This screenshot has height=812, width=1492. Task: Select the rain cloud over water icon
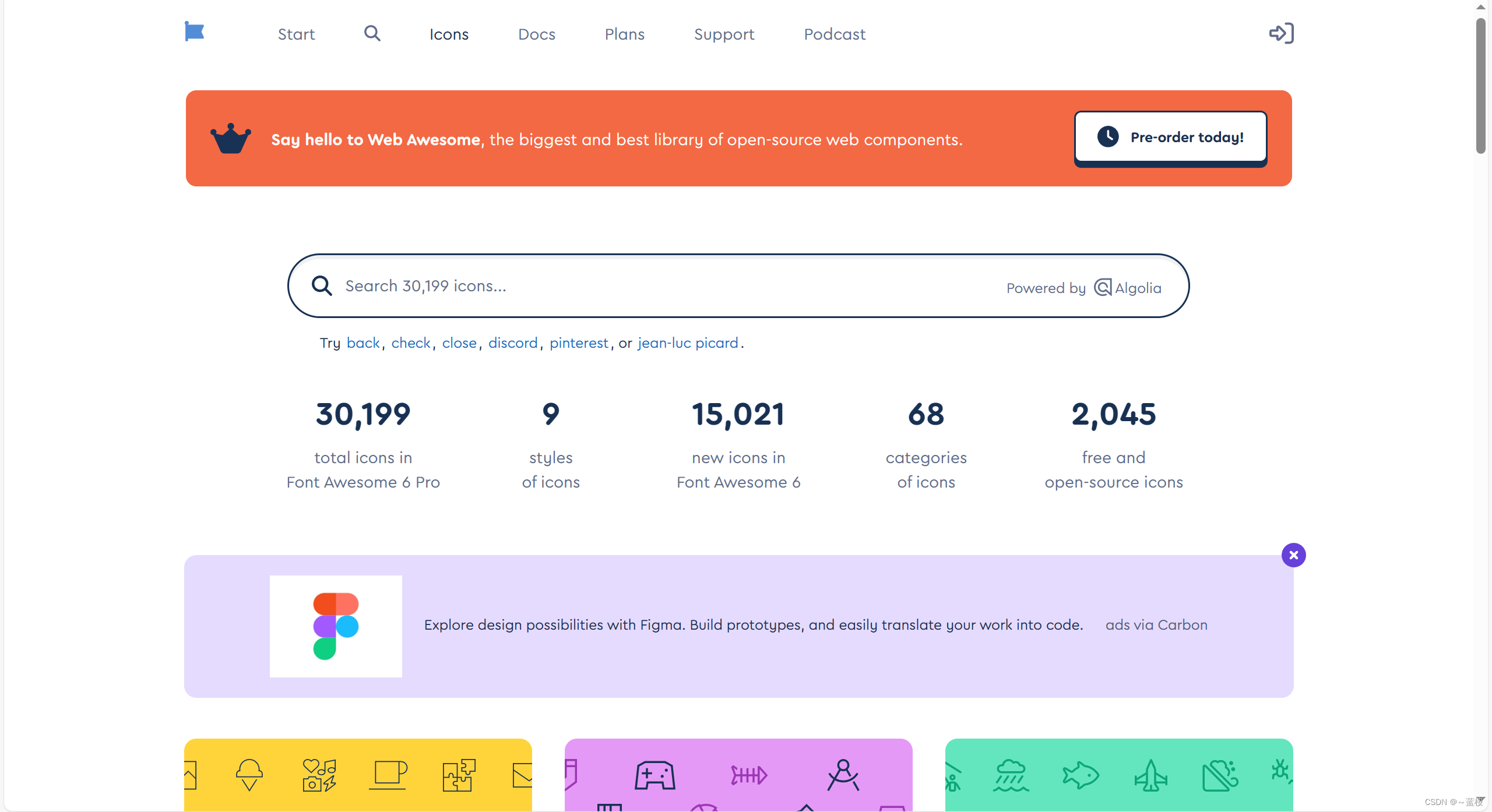tap(1011, 775)
